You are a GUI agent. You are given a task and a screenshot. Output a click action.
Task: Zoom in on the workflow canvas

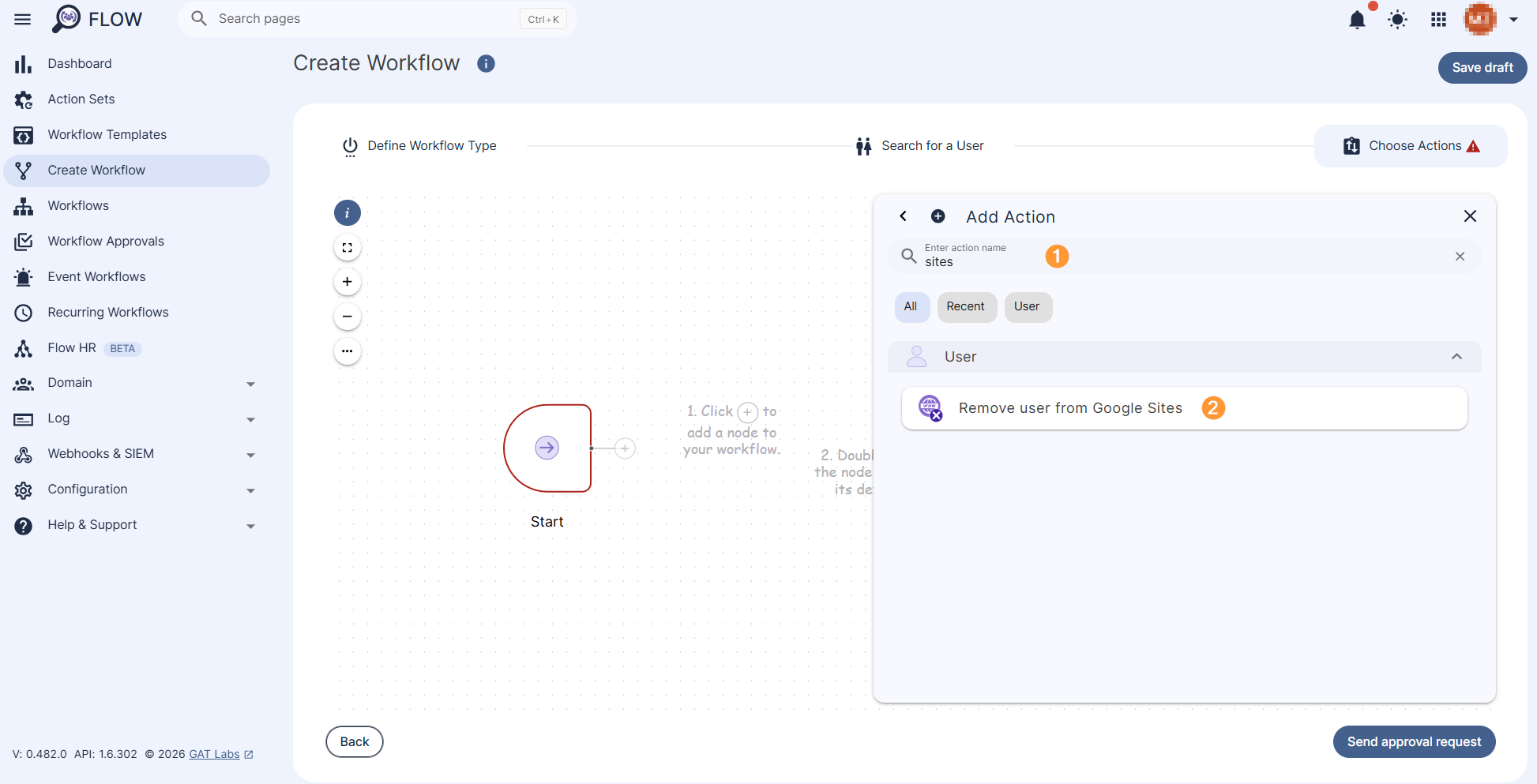tap(348, 282)
